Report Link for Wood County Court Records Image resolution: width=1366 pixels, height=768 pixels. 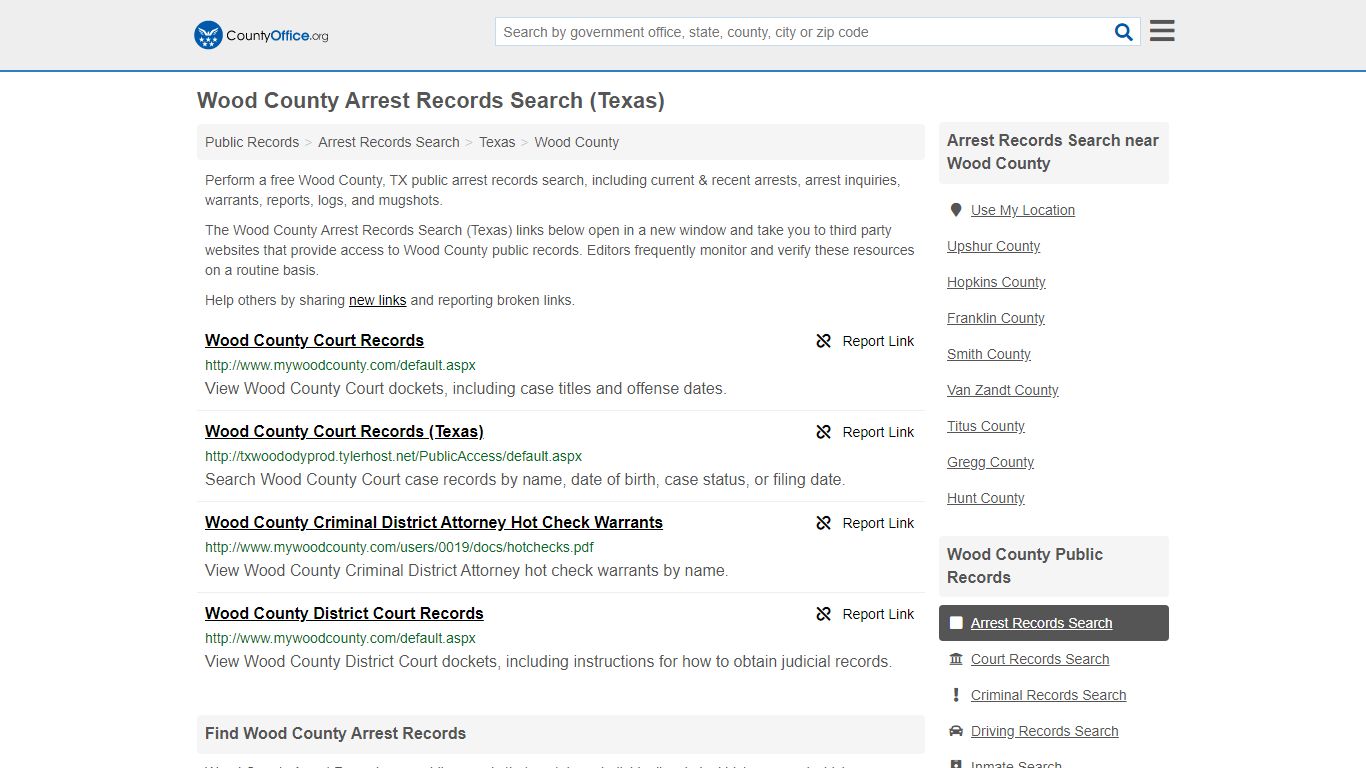(x=865, y=341)
